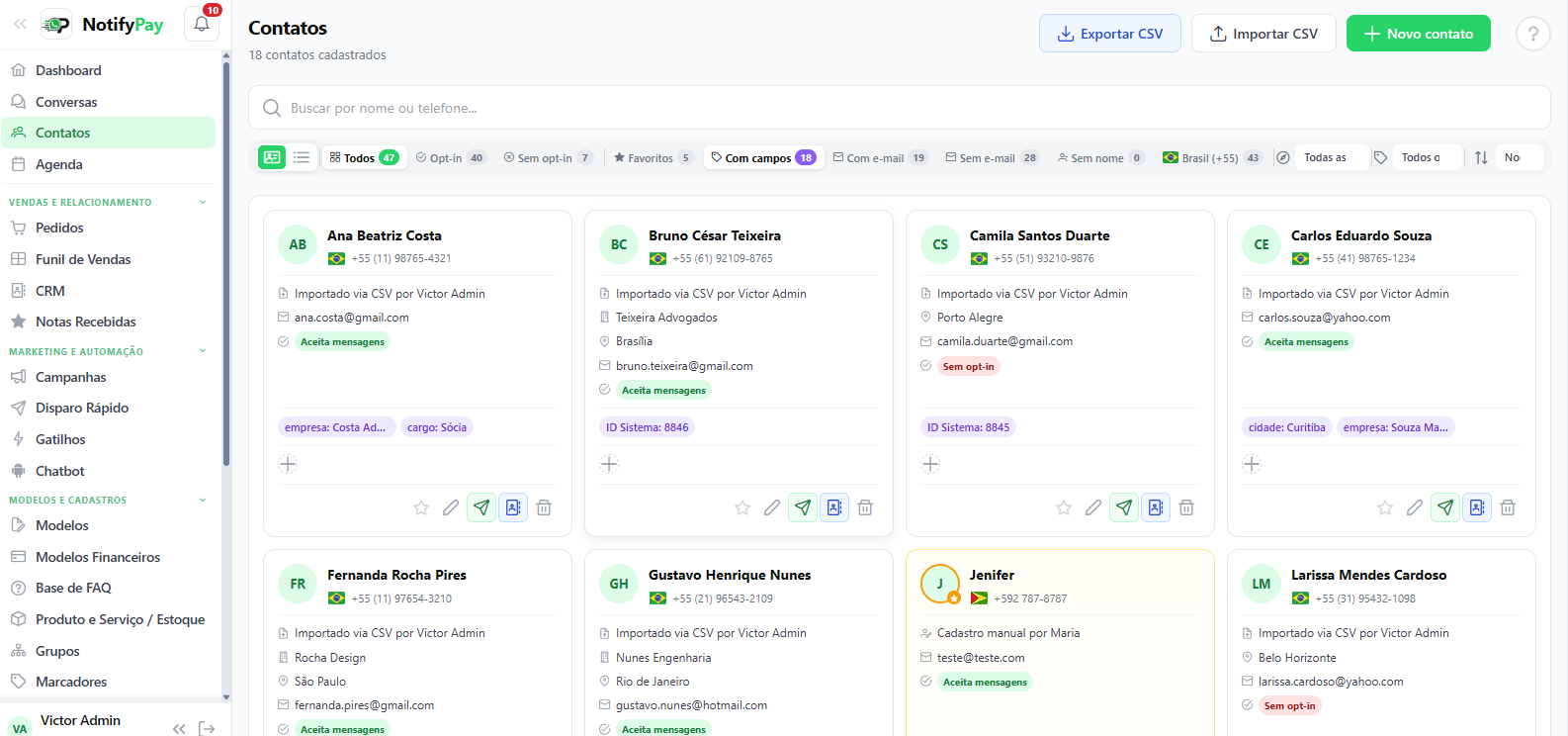Edit Carlos Eduardo Souza with pencil icon
The height and width of the screenshot is (736, 1568).
1415,507
